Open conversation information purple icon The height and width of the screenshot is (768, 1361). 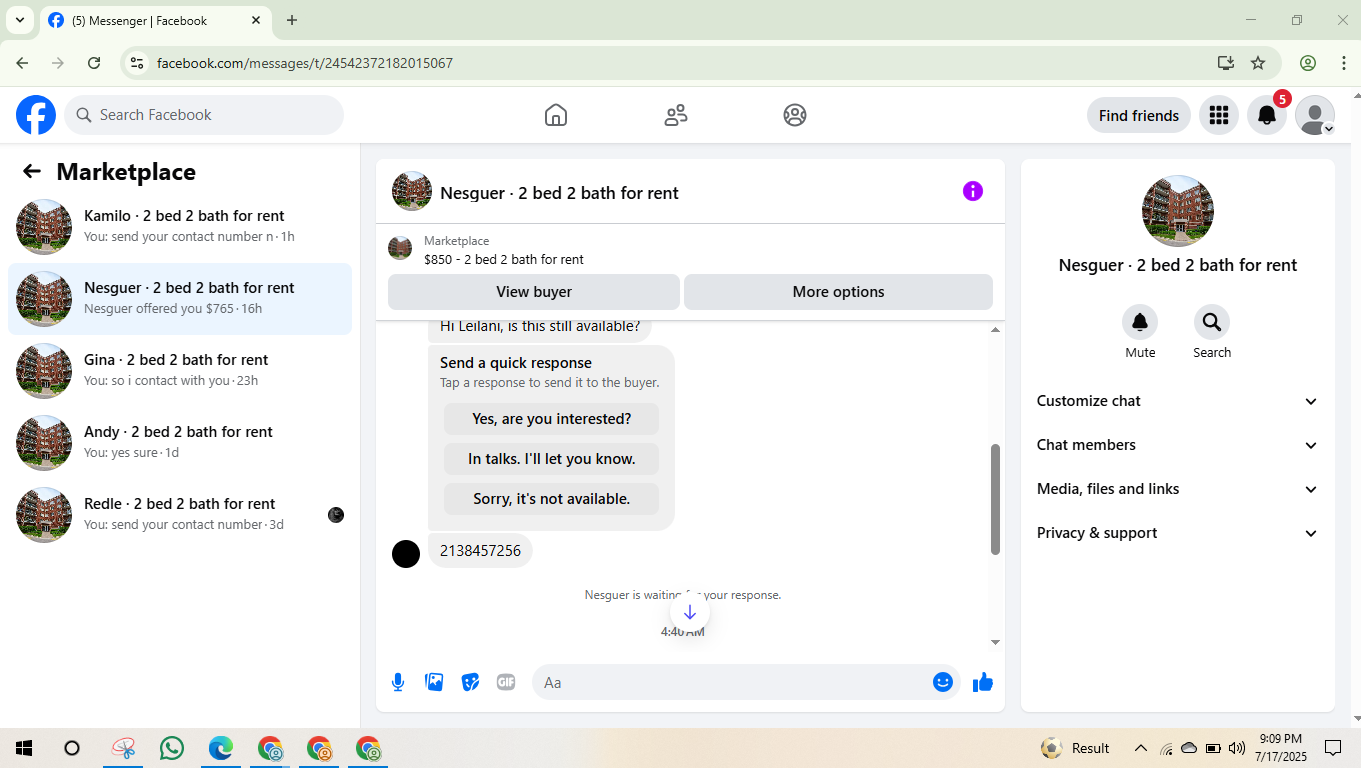(973, 191)
